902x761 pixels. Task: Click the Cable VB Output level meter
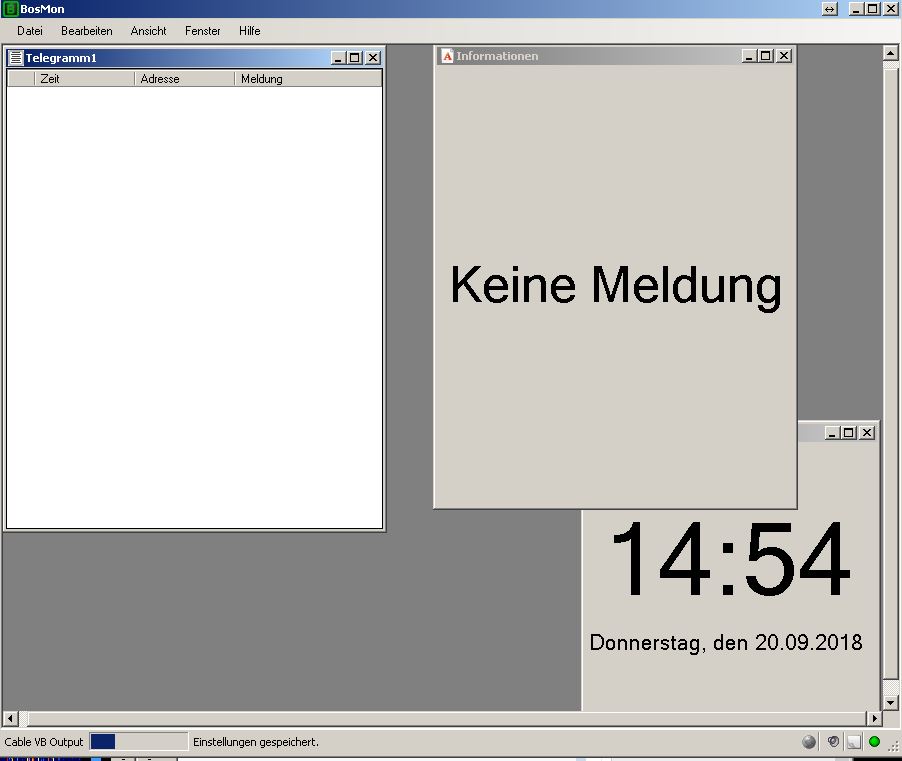coord(139,742)
